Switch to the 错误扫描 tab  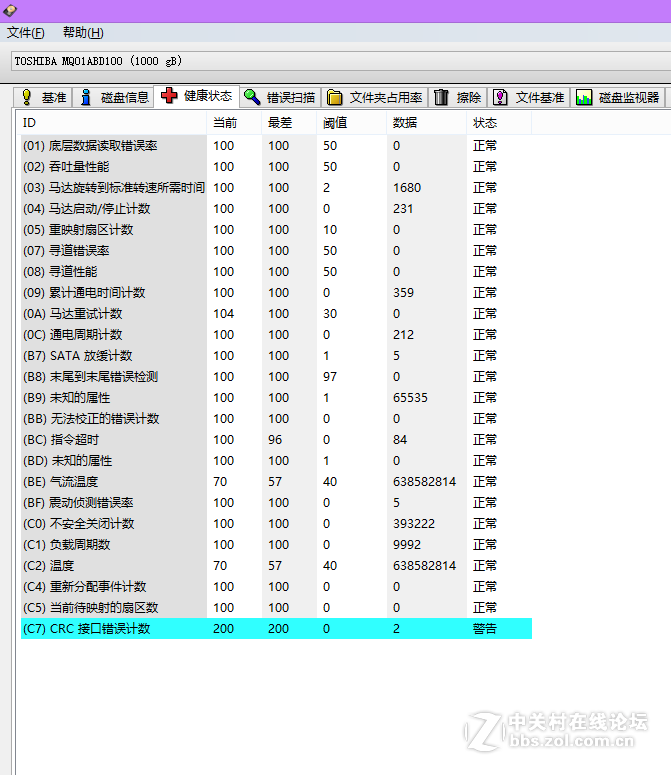click(281, 97)
